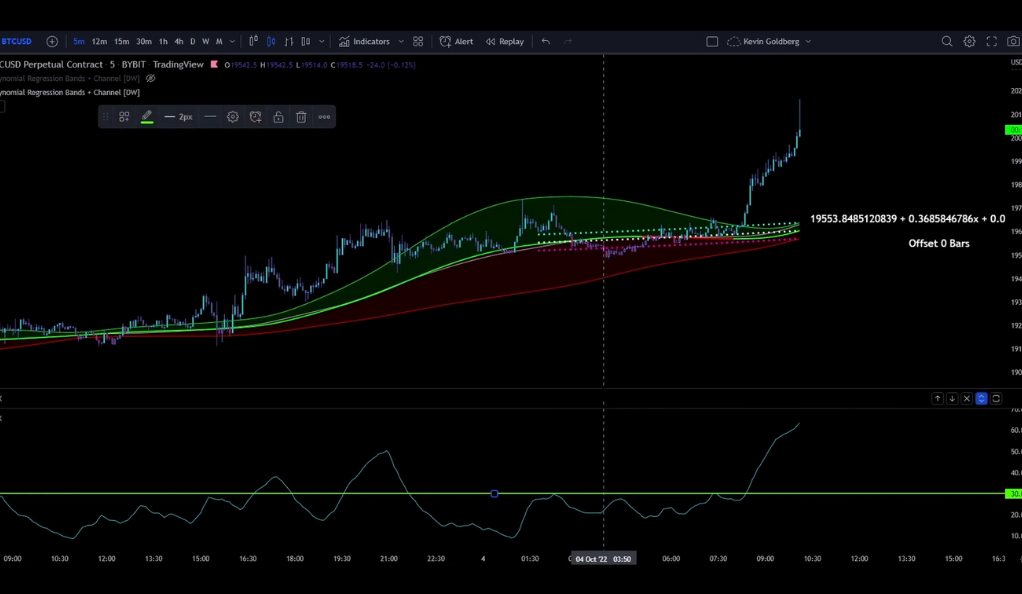Select the hollow candles chart style icon
1022x594 pixels.
pos(254,40)
